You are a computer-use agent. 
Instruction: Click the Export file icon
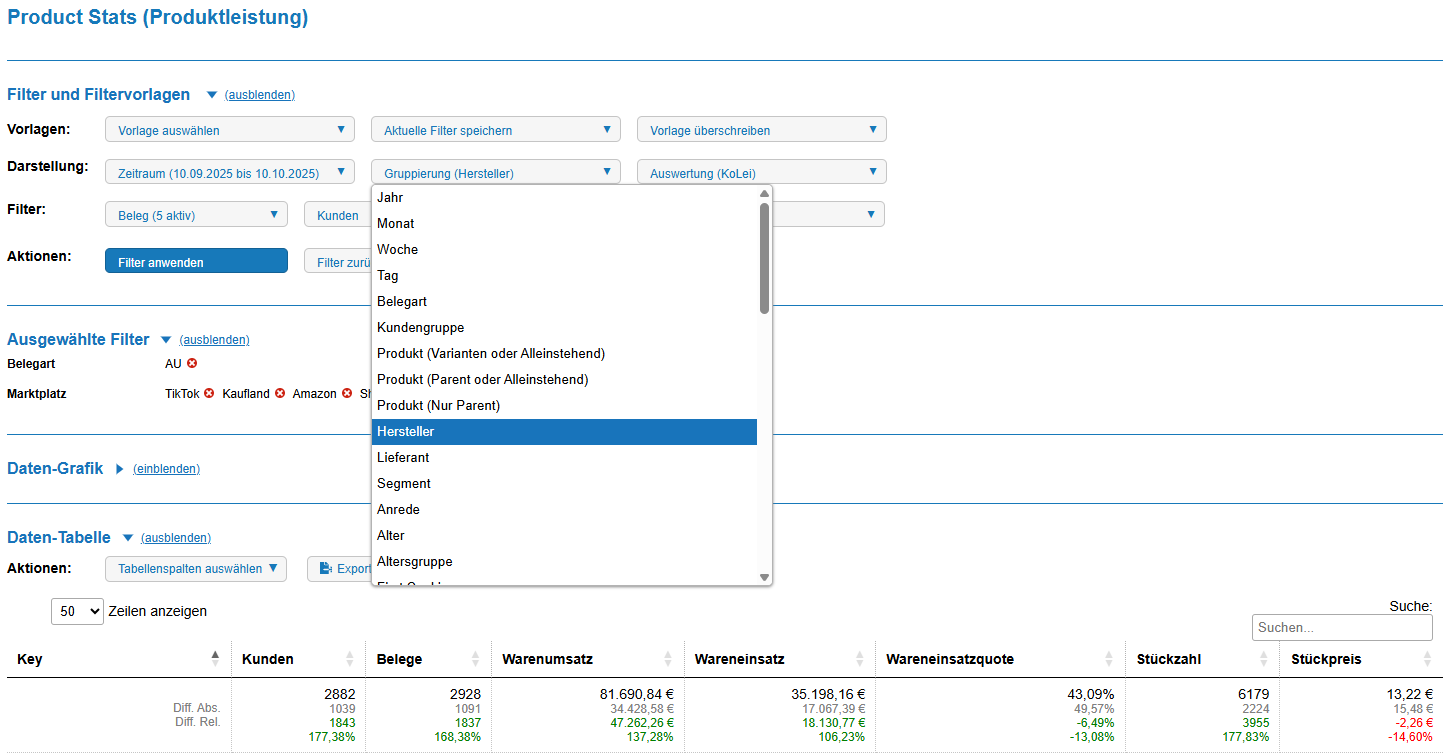pos(326,569)
